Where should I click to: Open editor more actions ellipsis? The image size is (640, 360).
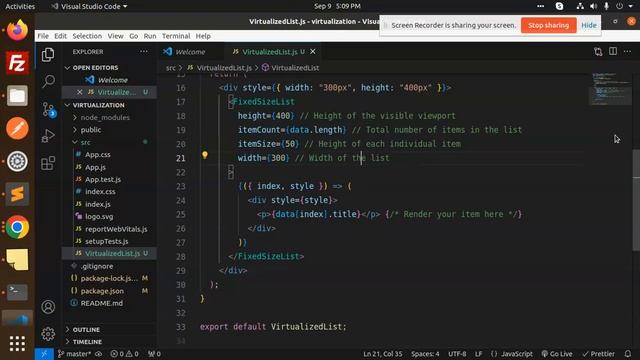[627, 51]
